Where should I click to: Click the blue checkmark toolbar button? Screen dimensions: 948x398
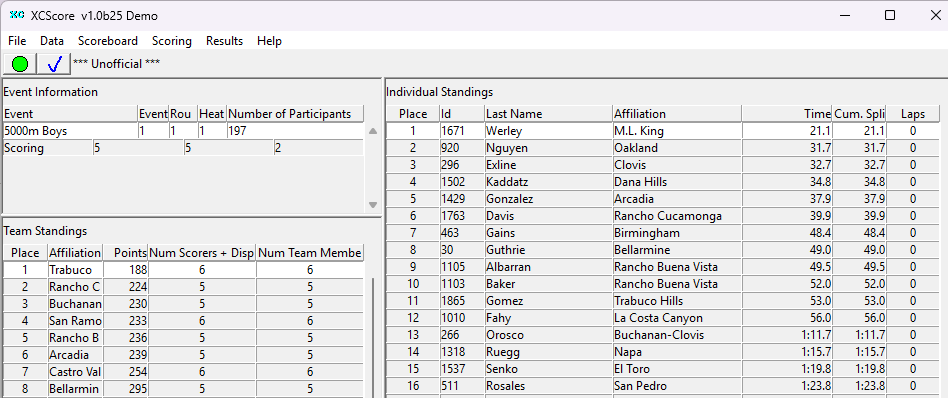click(x=54, y=64)
